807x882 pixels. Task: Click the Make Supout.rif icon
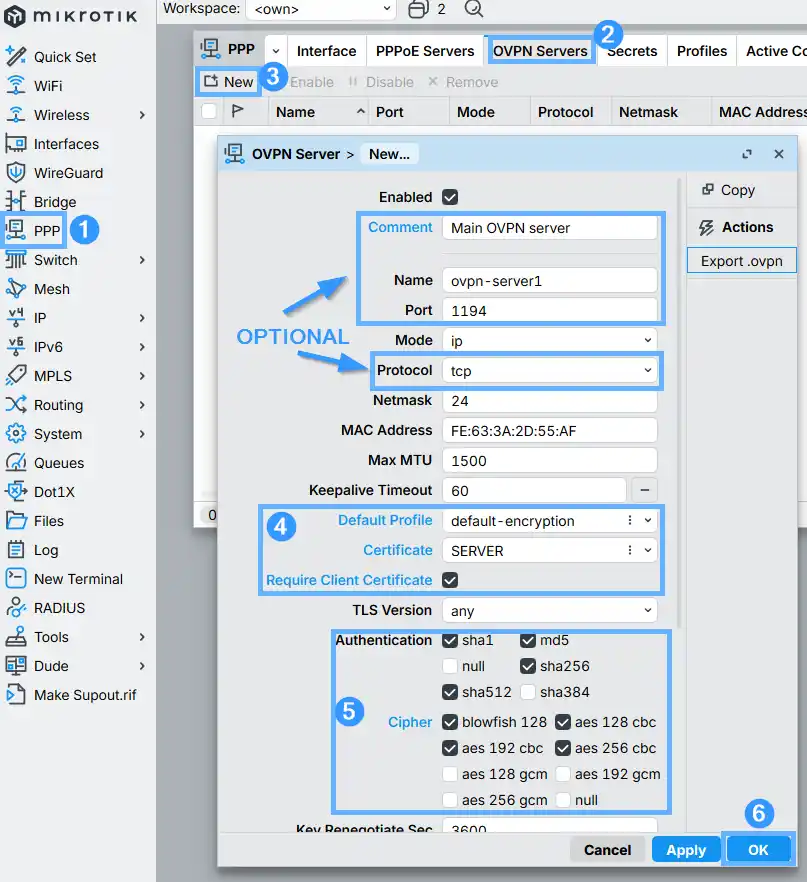[16, 695]
